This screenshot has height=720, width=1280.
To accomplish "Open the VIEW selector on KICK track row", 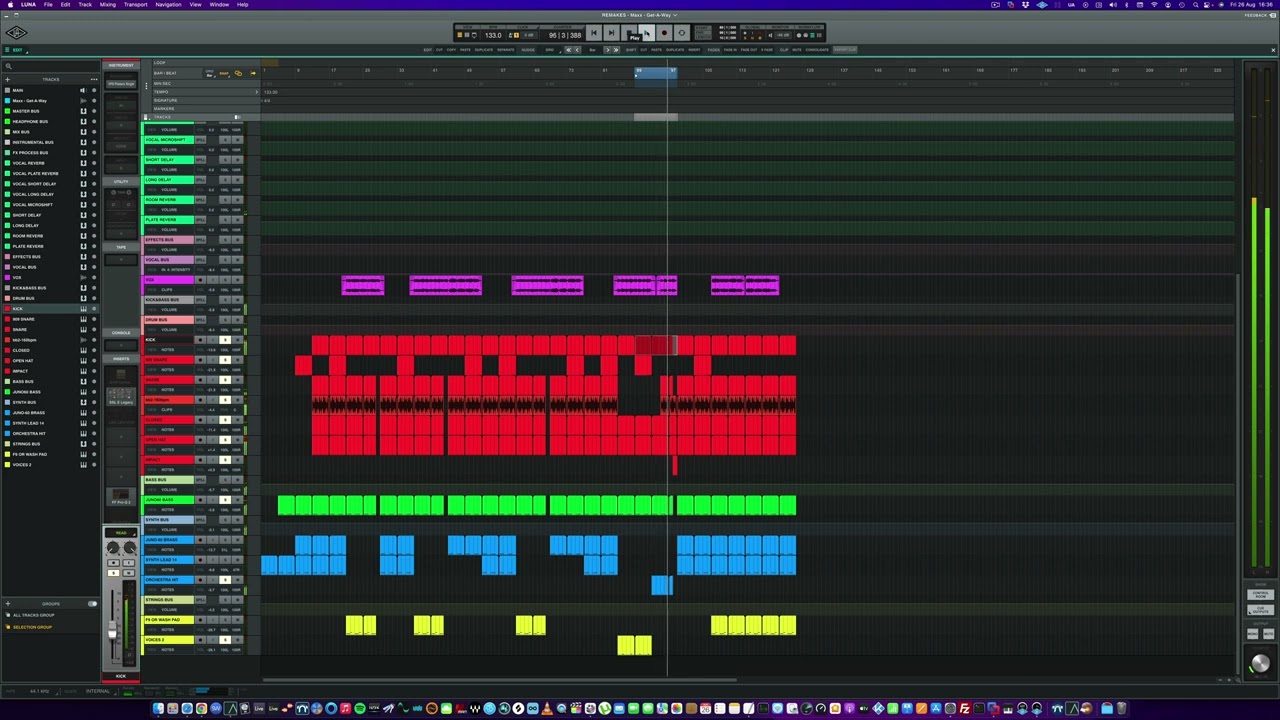I will coord(152,350).
